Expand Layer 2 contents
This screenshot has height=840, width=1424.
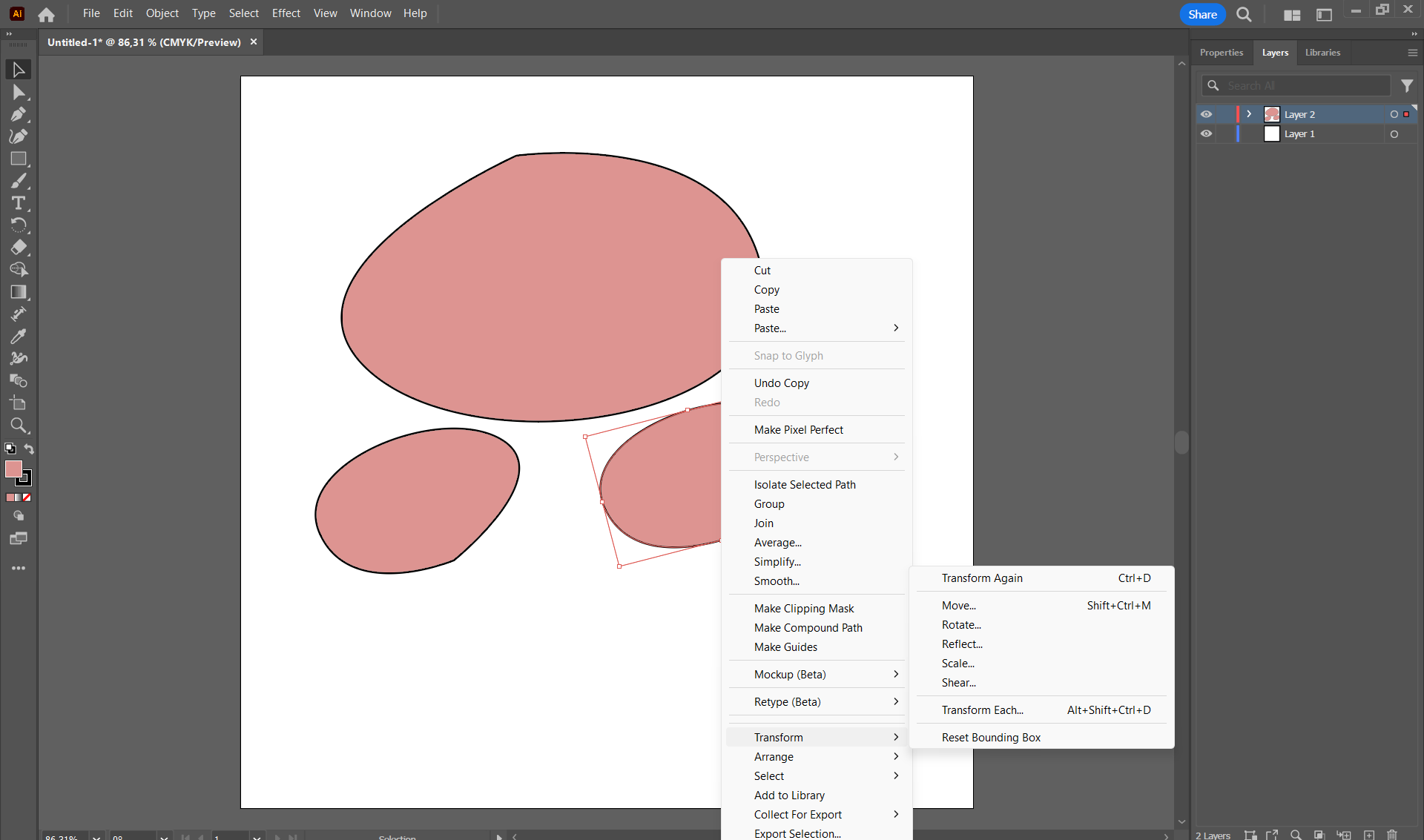pos(1250,114)
